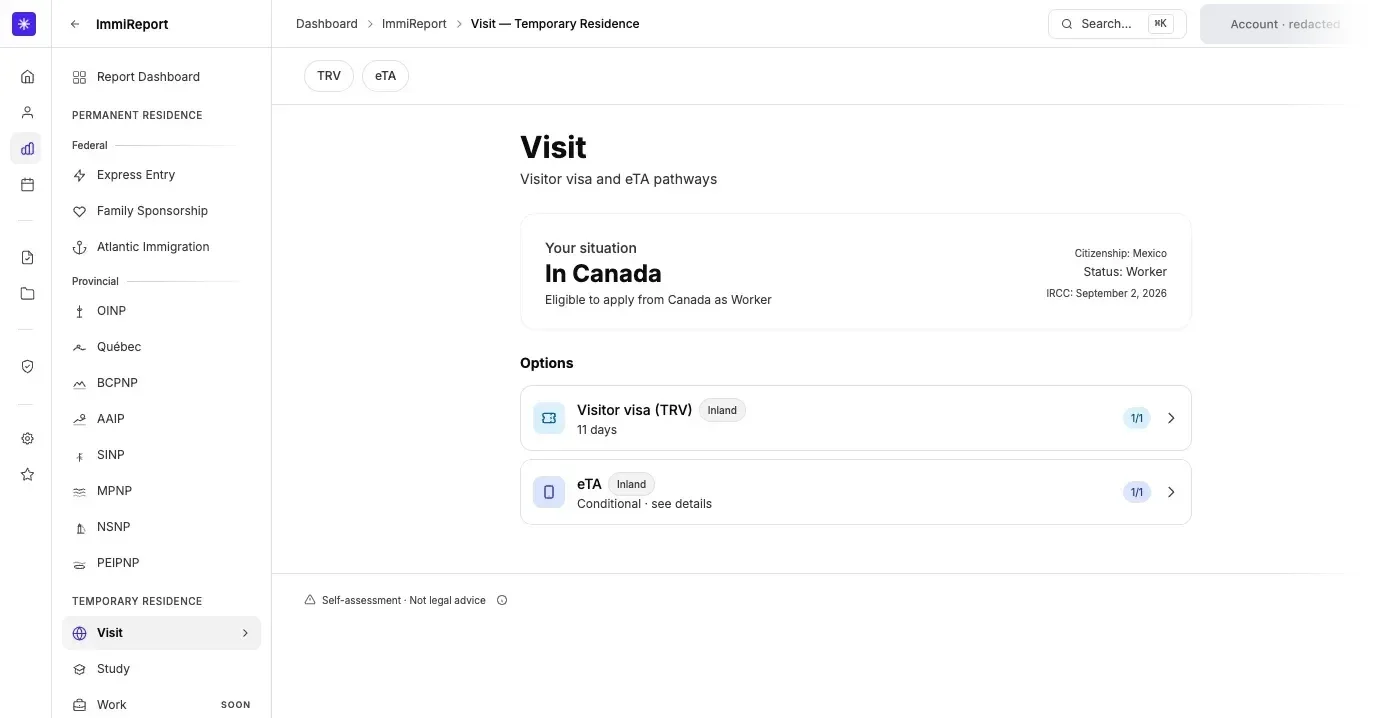Open Family Sponsorship sidebar item
This screenshot has height=718, width=1383.
161,211
